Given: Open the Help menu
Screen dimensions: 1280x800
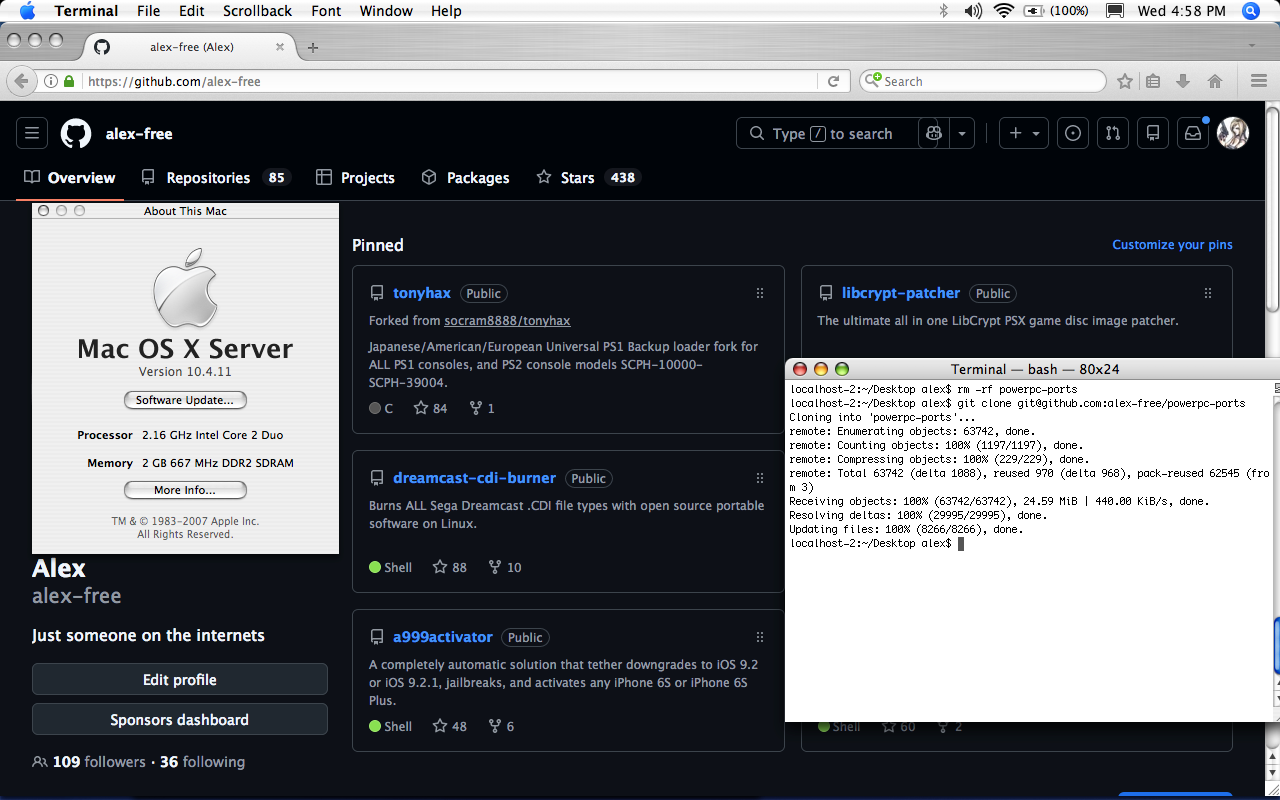Looking at the screenshot, I should click(x=446, y=11).
